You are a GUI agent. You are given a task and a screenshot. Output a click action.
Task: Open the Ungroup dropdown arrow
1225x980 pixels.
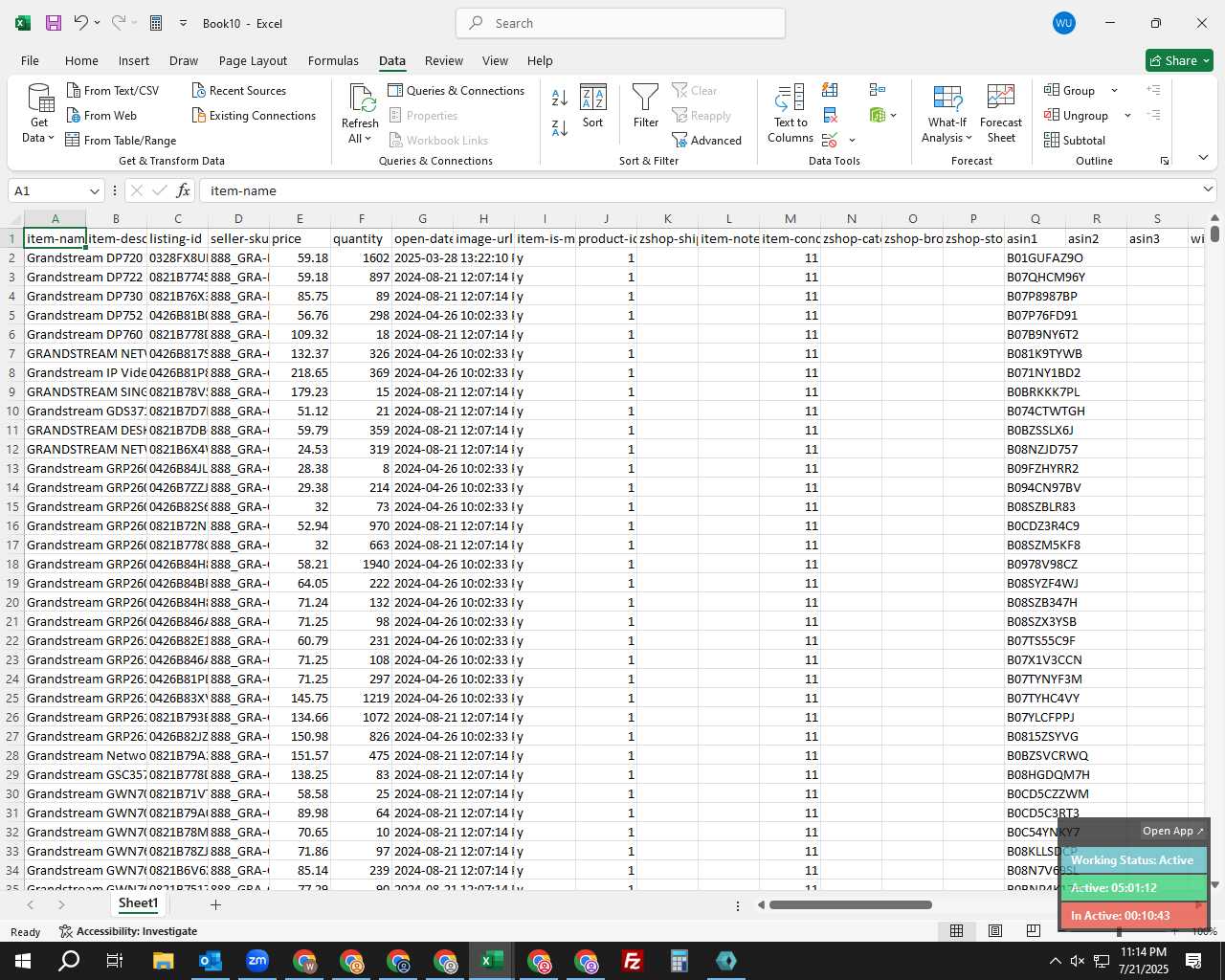[x=1127, y=115]
